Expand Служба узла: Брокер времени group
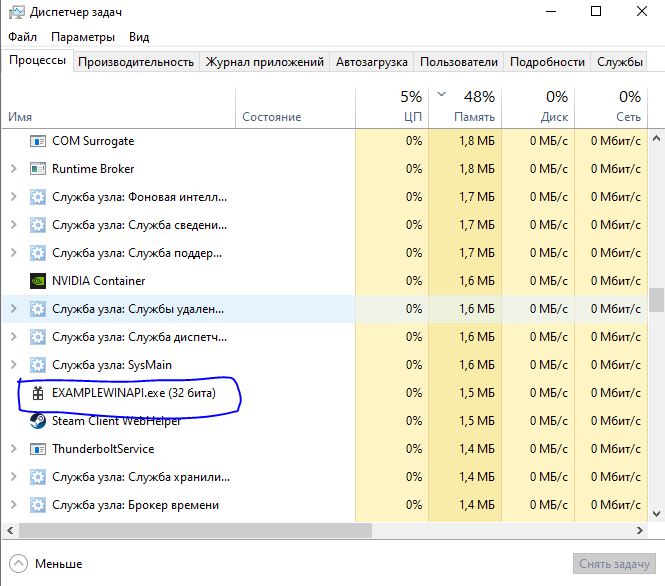 click(14, 505)
